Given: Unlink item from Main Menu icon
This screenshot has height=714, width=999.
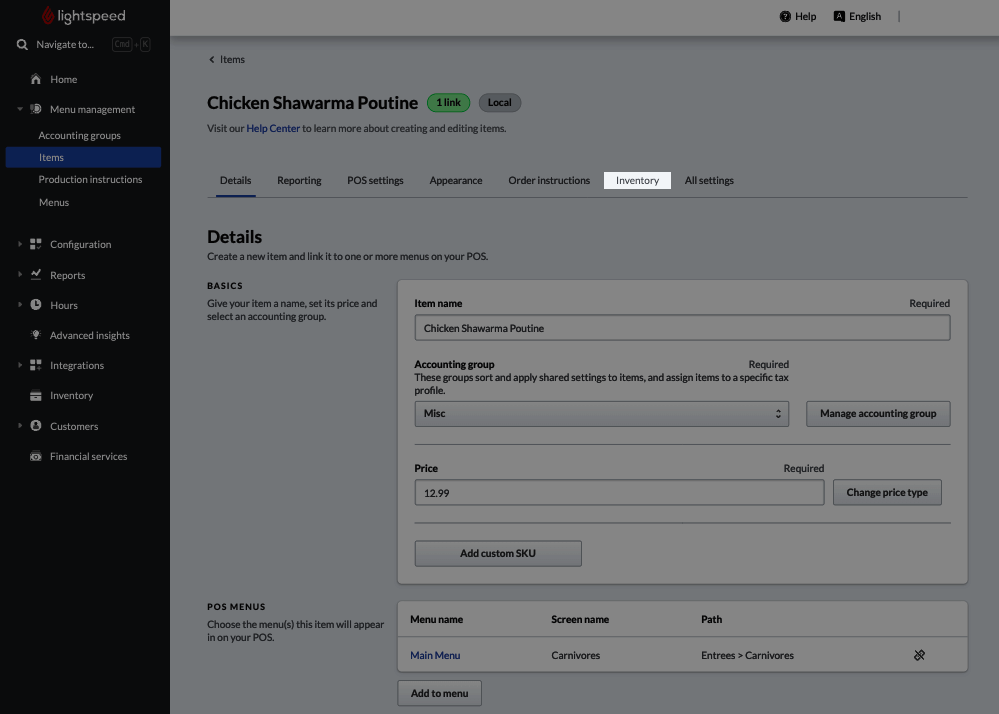Looking at the screenshot, I should point(919,655).
